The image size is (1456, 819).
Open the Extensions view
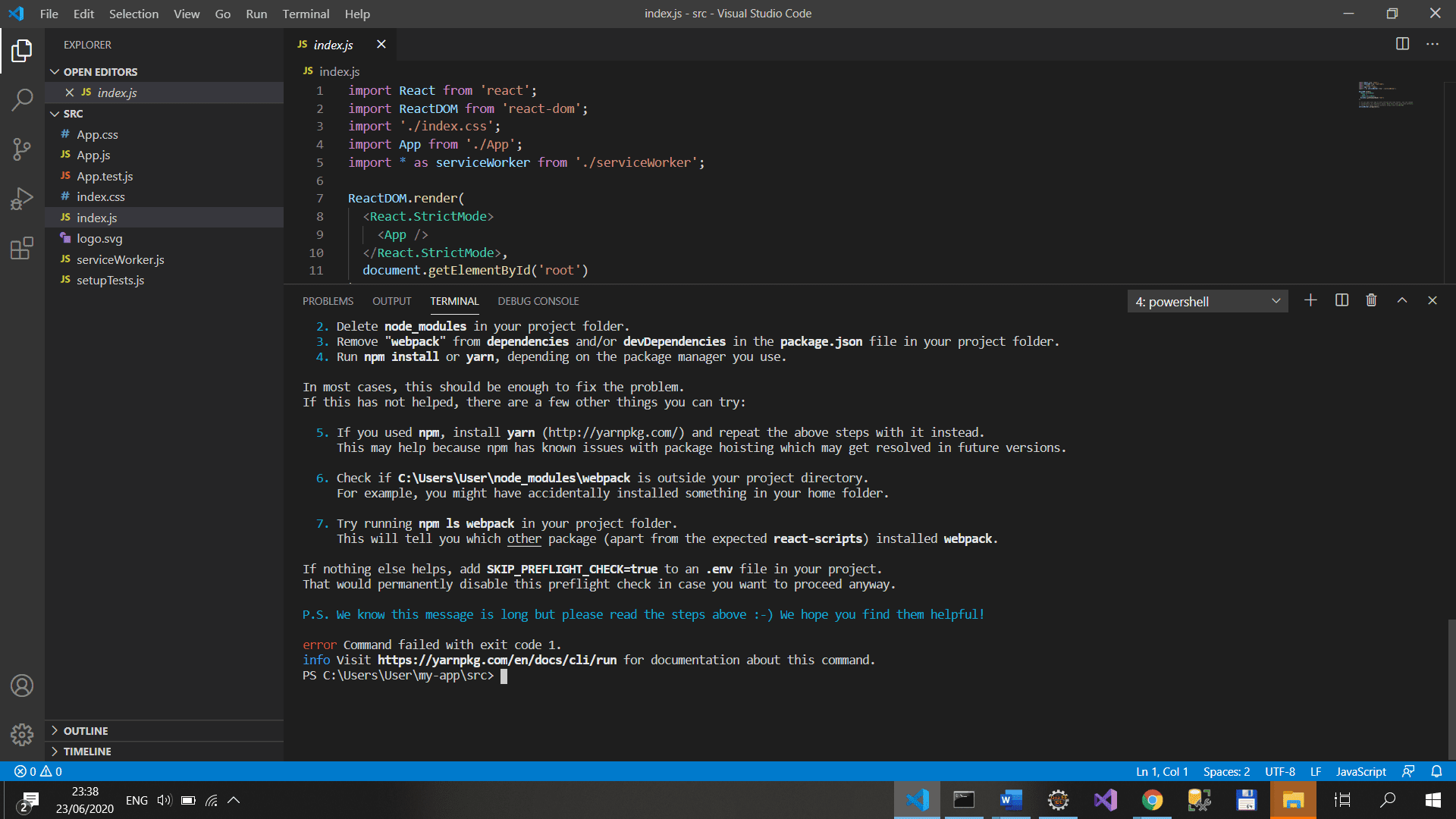tap(22, 248)
